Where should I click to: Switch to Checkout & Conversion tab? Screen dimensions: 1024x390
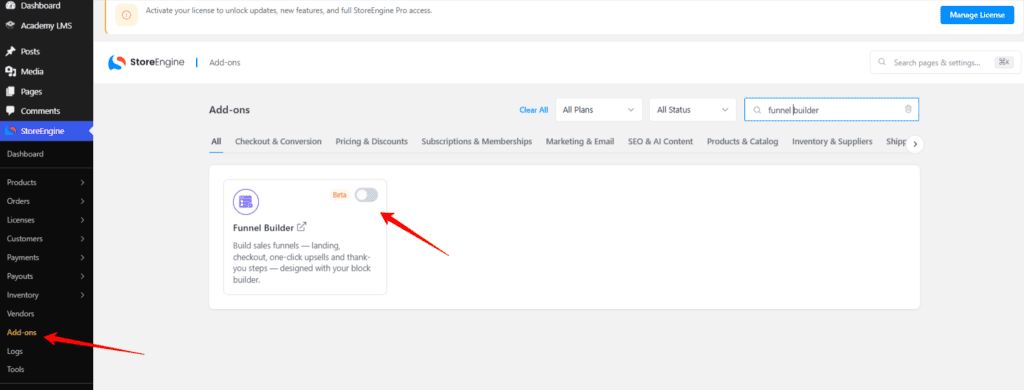(x=278, y=141)
